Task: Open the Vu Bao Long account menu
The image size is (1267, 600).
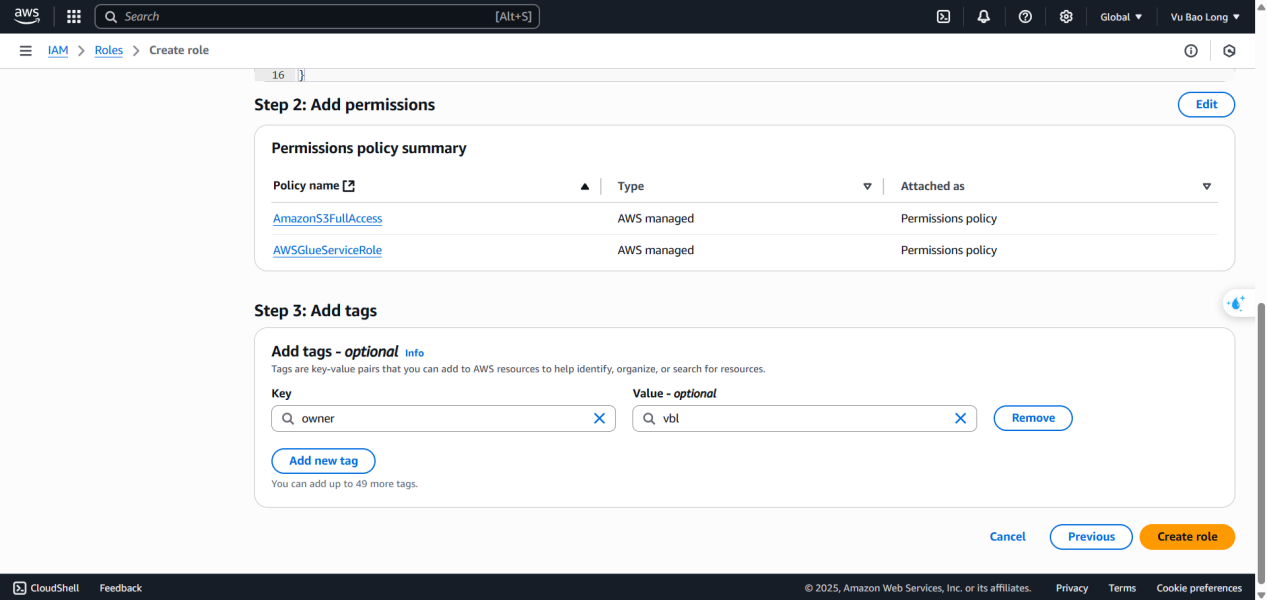Action: [1205, 17]
